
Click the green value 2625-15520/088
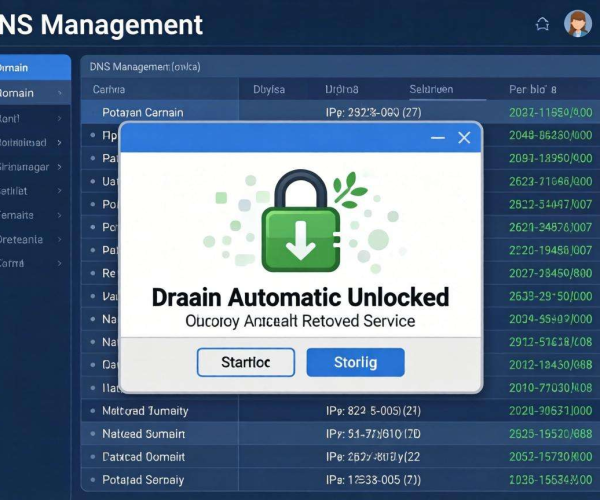[x=551, y=433]
